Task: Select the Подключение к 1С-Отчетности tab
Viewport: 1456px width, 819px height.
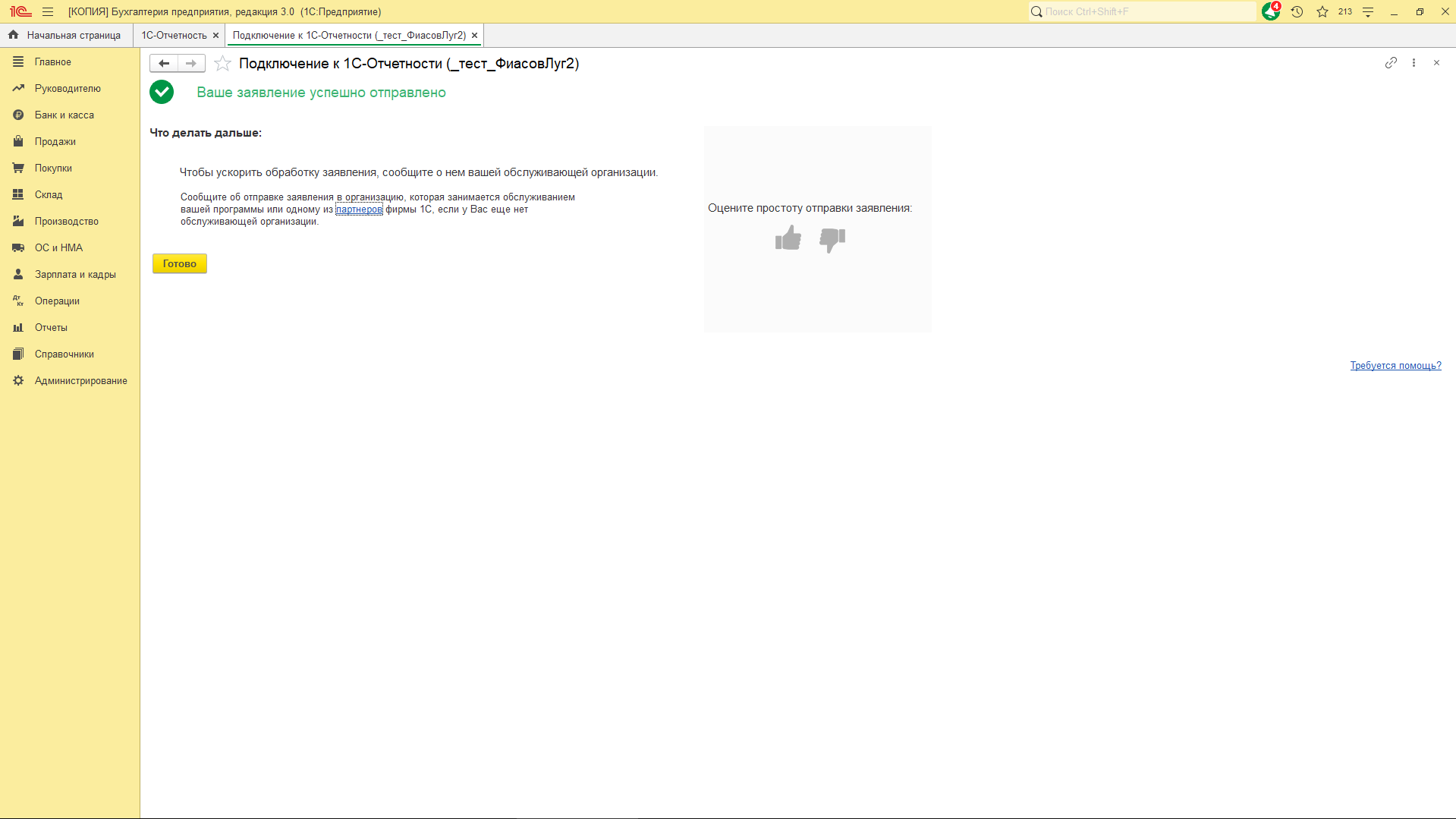Action: click(x=349, y=35)
